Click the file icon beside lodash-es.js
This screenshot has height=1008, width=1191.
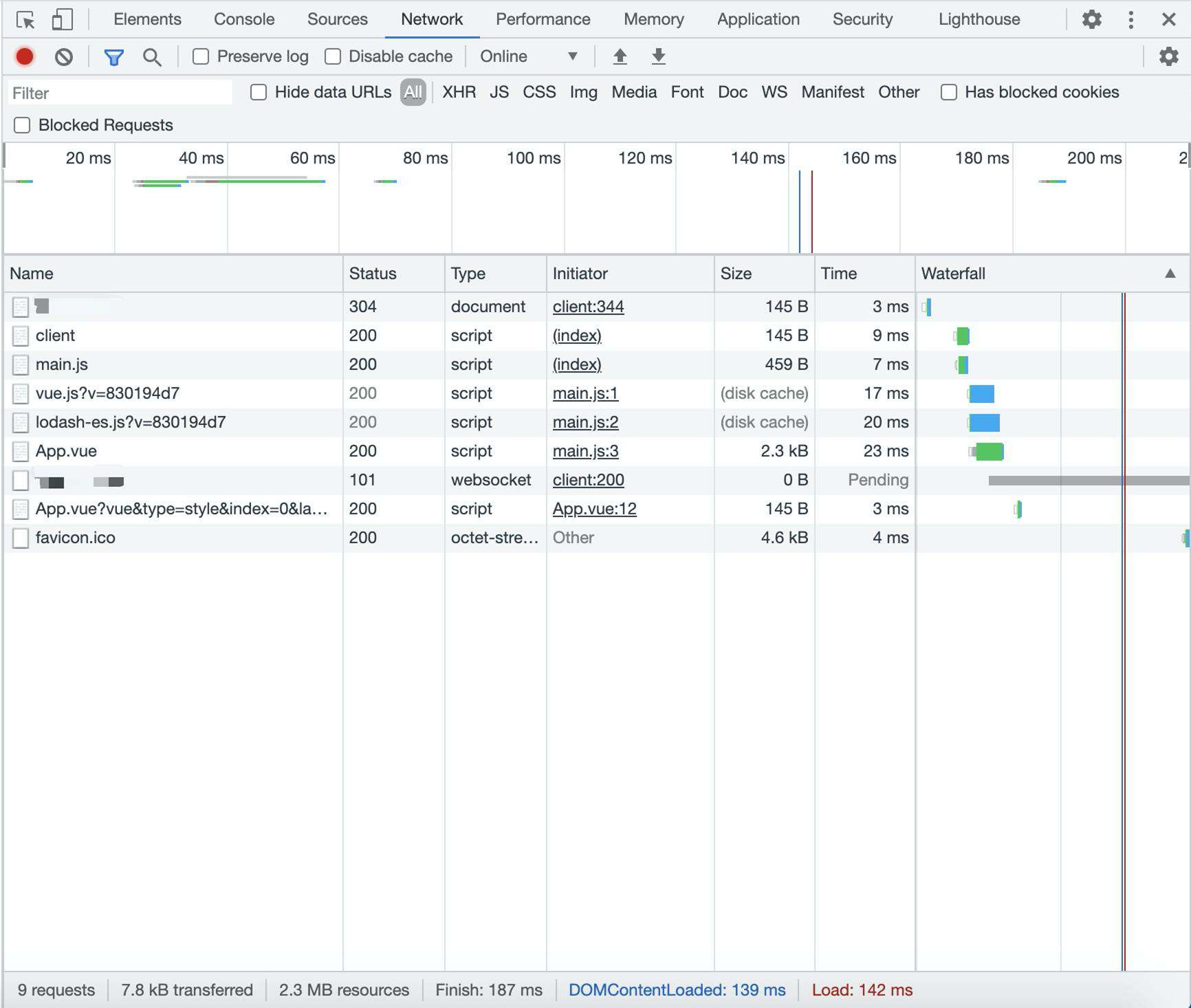click(21, 422)
